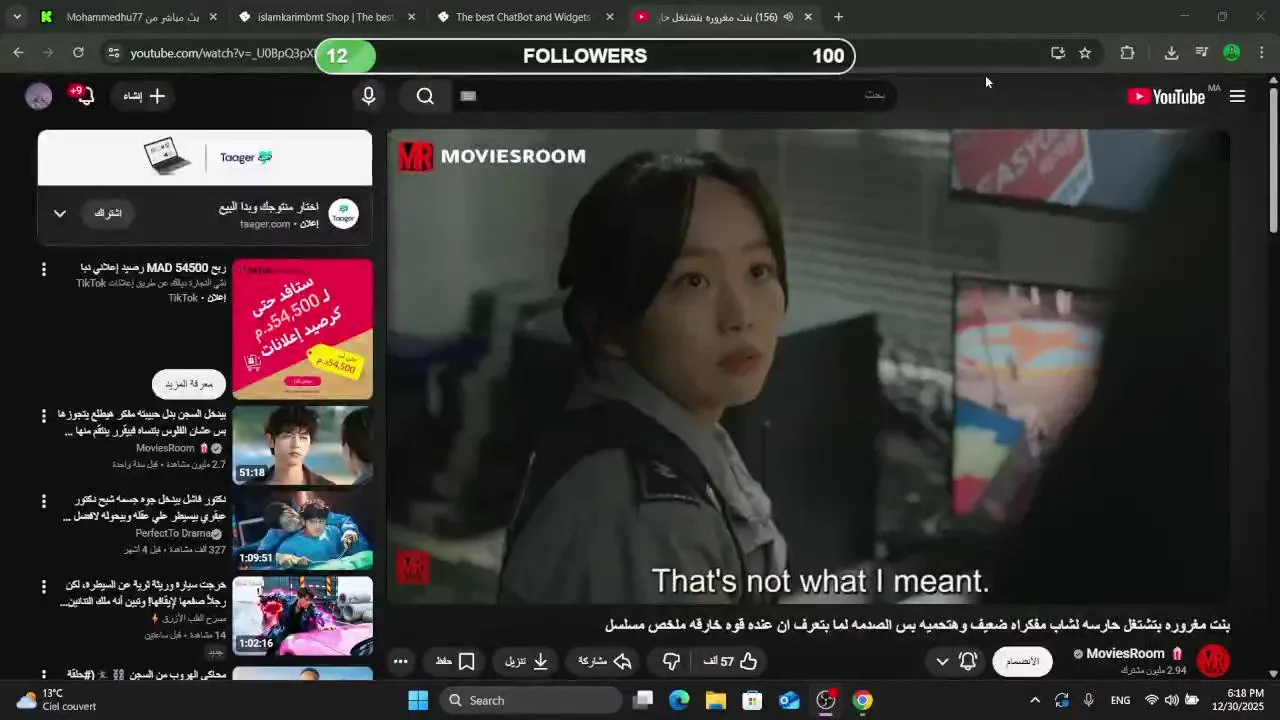Click the اشتراك button on Taager ad
Viewport: 1280px width, 720px height.
(108, 213)
